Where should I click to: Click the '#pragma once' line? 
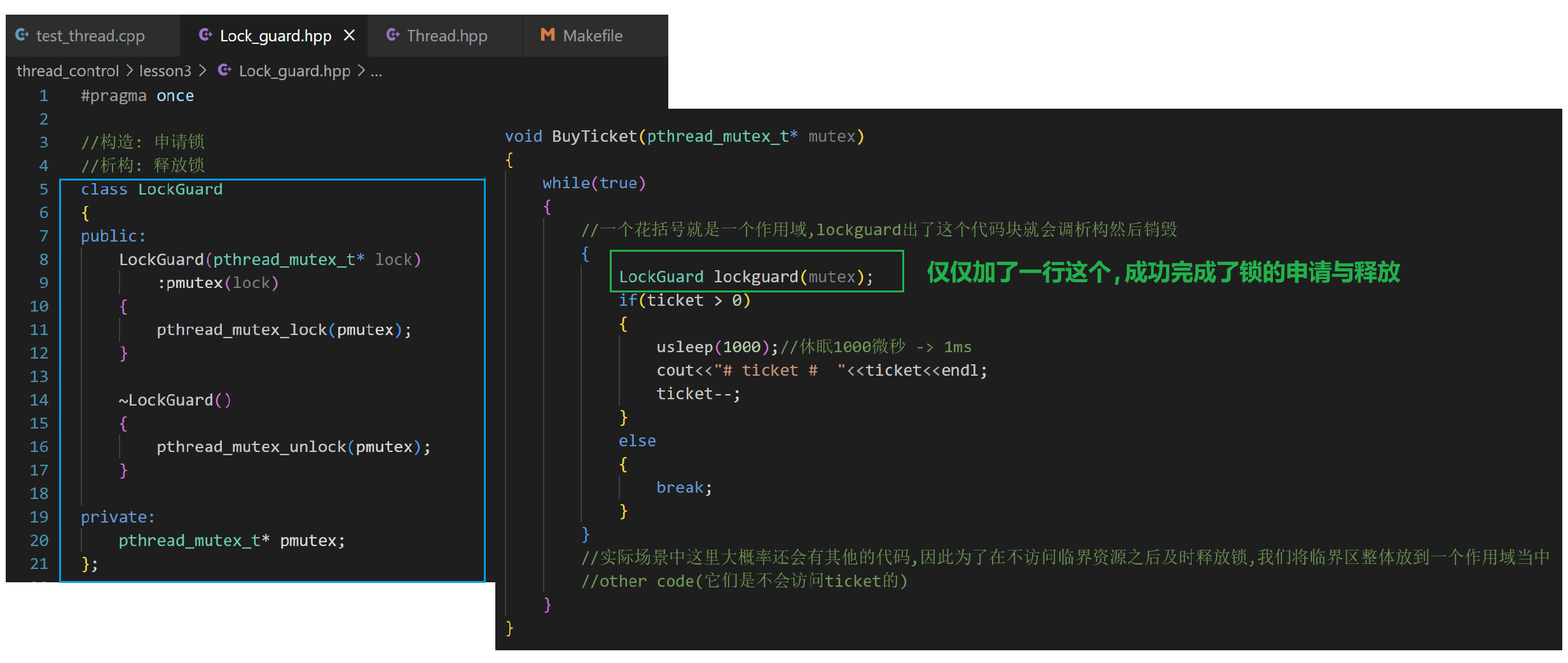click(x=137, y=96)
